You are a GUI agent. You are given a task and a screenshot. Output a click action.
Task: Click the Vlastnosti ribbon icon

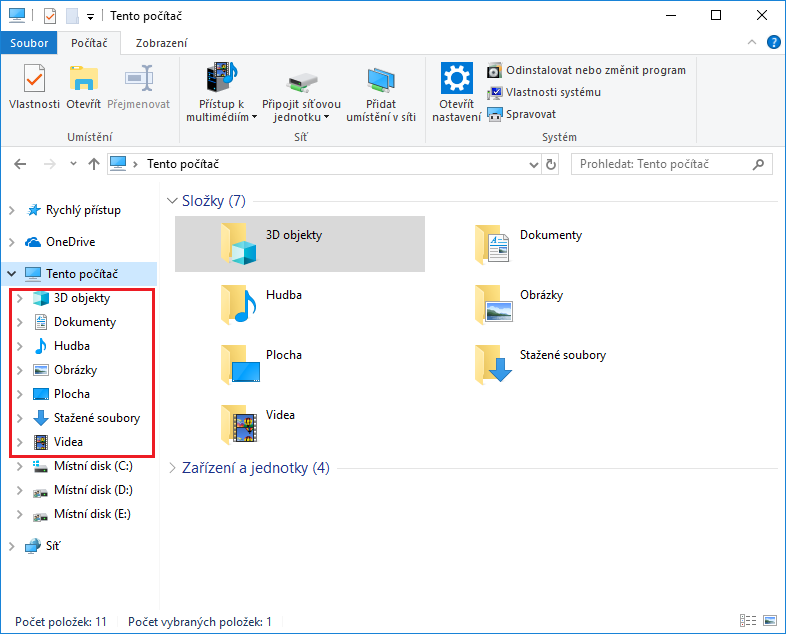point(34,79)
